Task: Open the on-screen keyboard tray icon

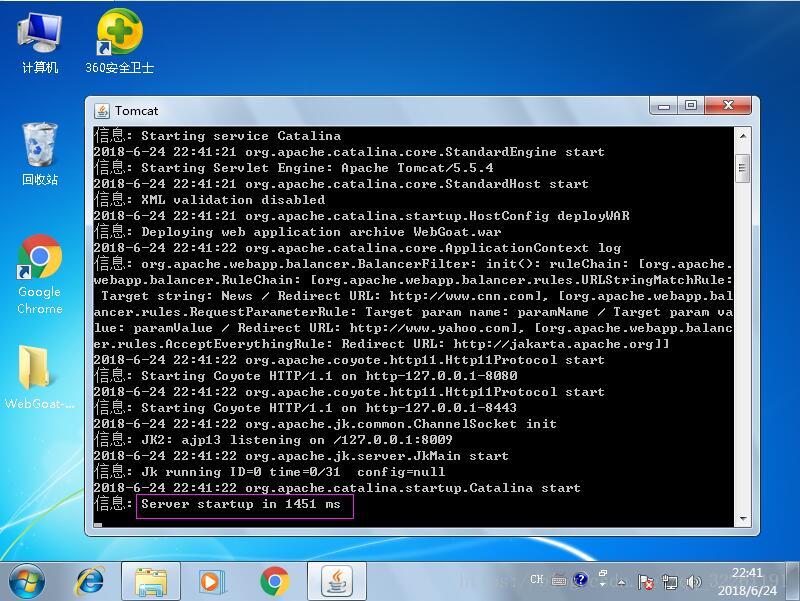Action: (x=559, y=581)
